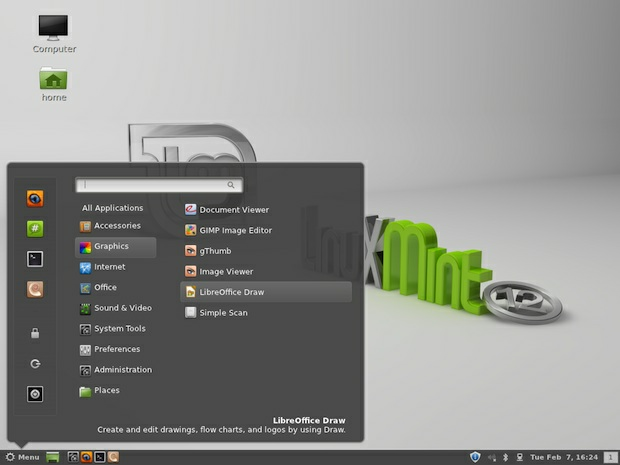Start LibreOffice Draw
620x465 pixels.
(x=266, y=292)
